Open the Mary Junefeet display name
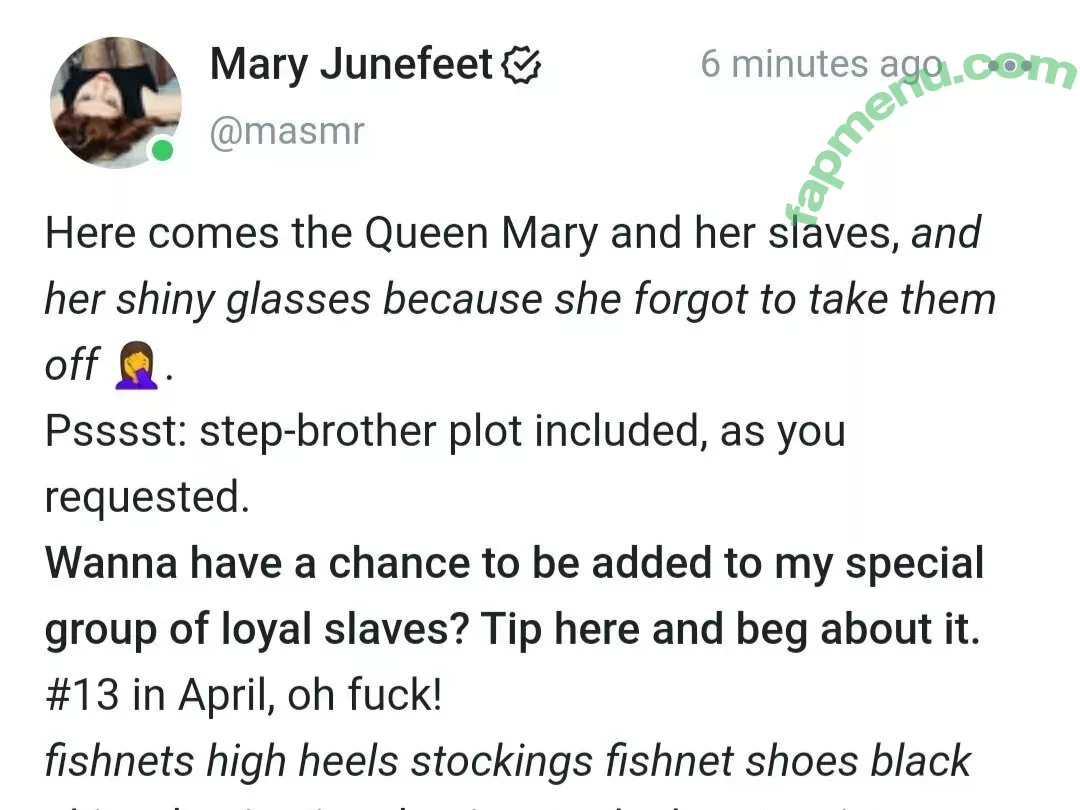Image resolution: width=1080 pixels, height=810 pixels. [x=351, y=64]
